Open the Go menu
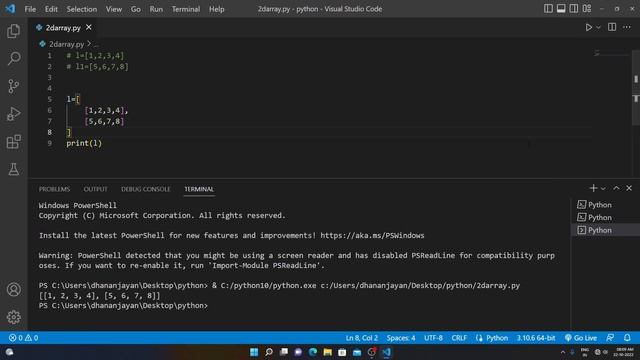The image size is (640, 360). point(136,9)
